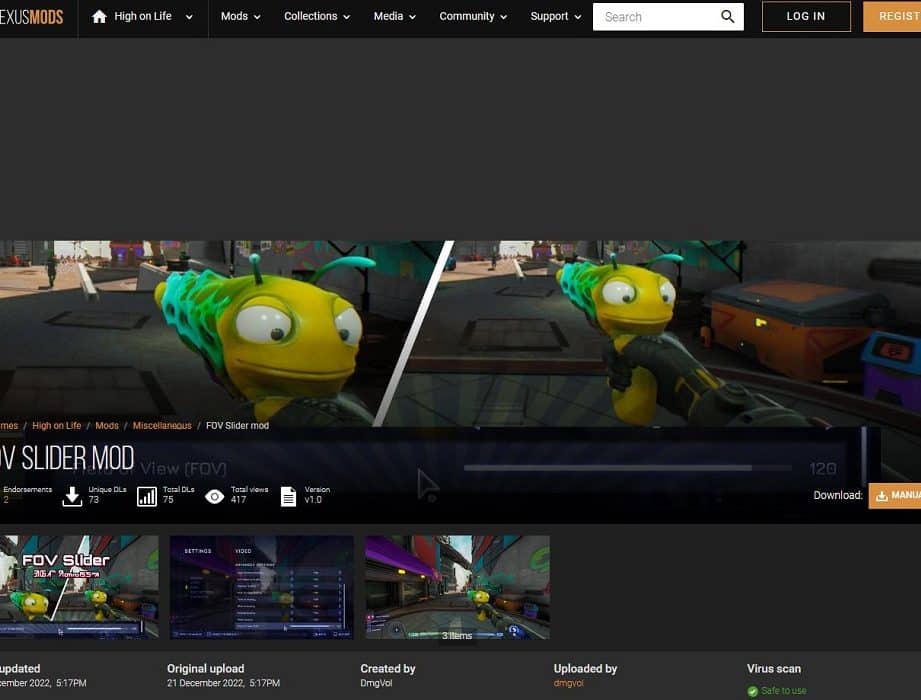Screen dimensions: 921x700
Task: Open the Mods menu
Action: tap(241, 16)
